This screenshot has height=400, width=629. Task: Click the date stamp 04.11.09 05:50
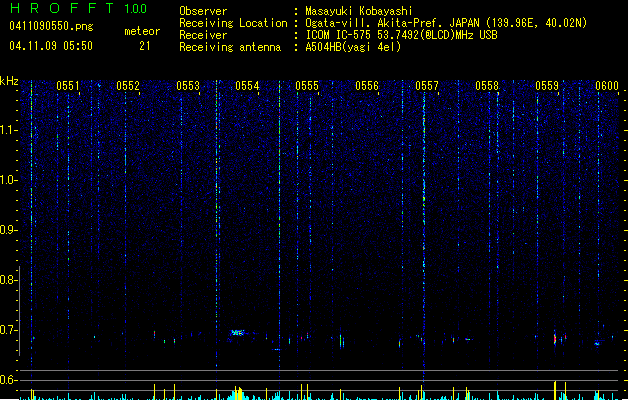pyautogui.click(x=51, y=46)
